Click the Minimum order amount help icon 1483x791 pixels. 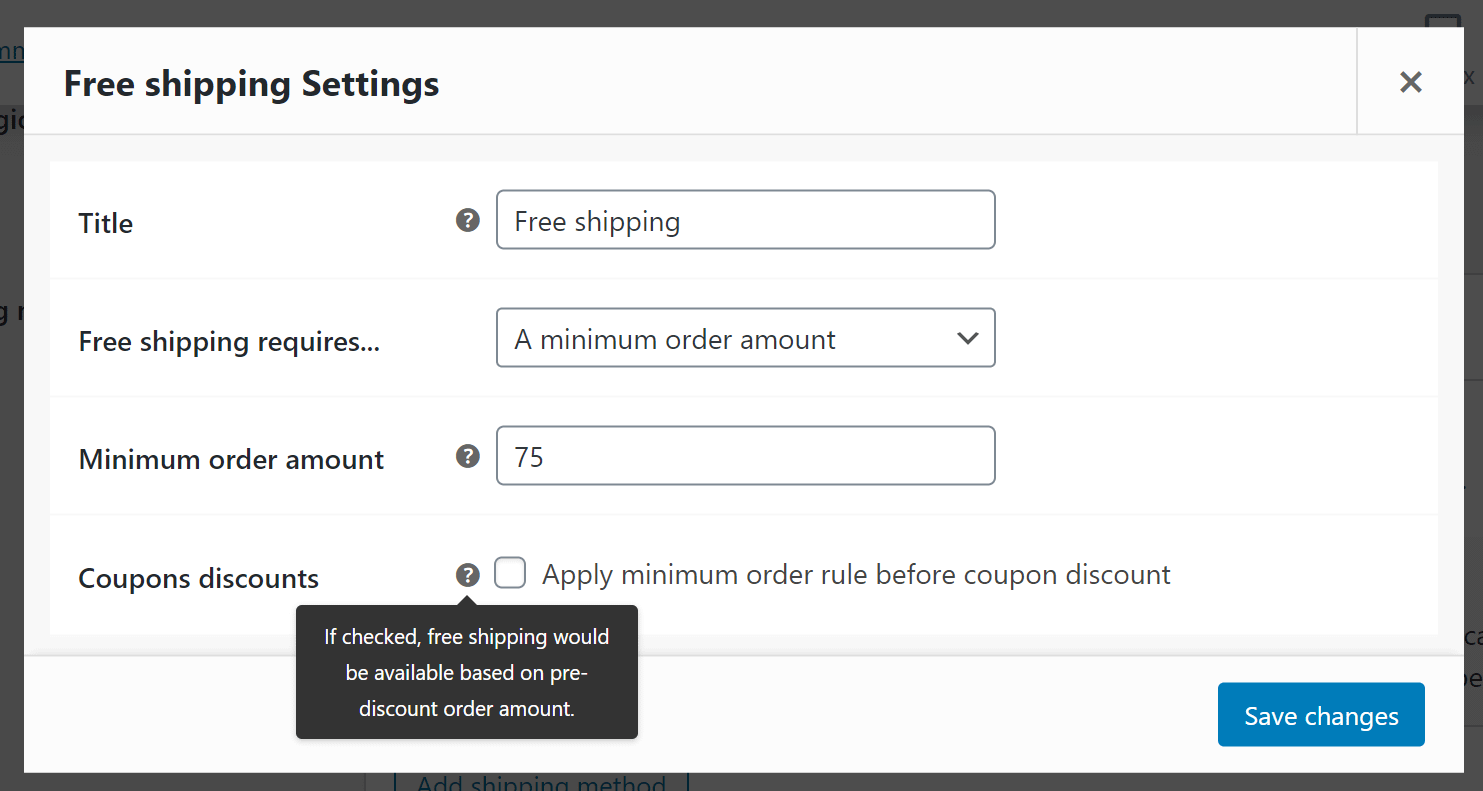click(x=467, y=456)
